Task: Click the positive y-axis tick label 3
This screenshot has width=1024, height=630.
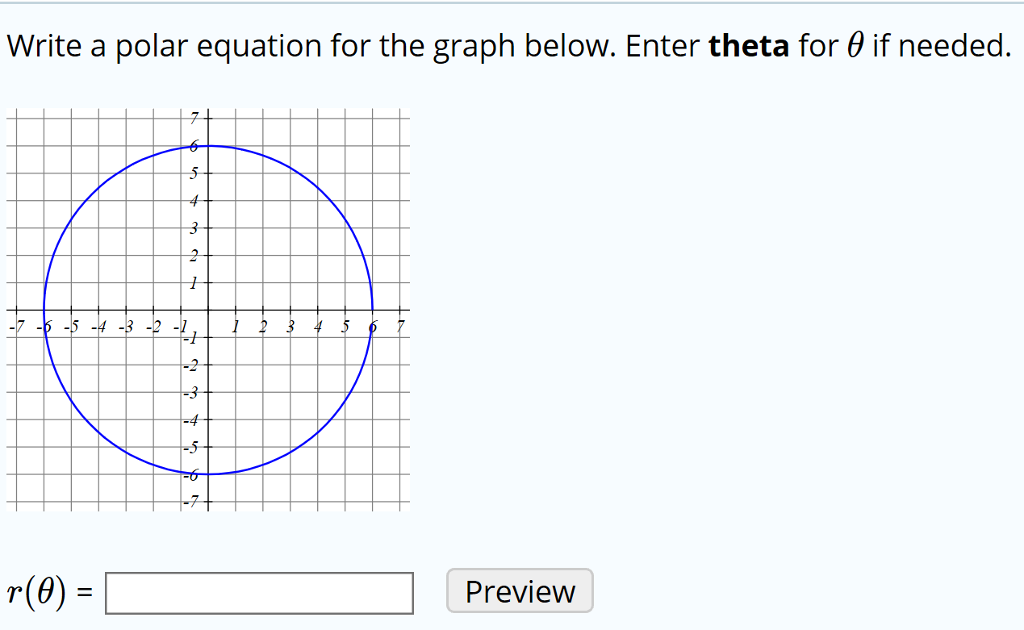Action: (194, 229)
